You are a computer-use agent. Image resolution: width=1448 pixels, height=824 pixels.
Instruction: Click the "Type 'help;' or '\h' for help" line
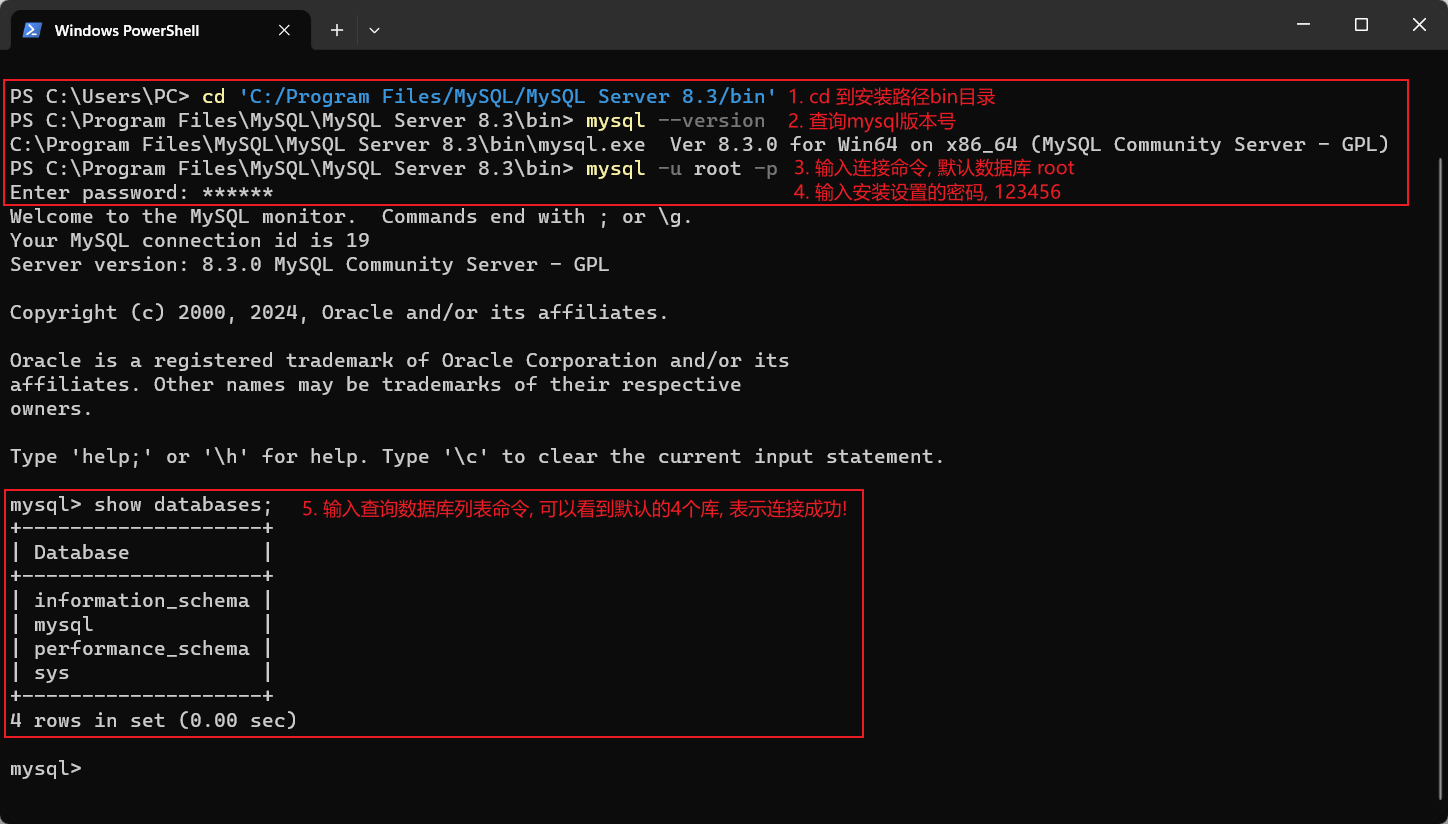(477, 456)
